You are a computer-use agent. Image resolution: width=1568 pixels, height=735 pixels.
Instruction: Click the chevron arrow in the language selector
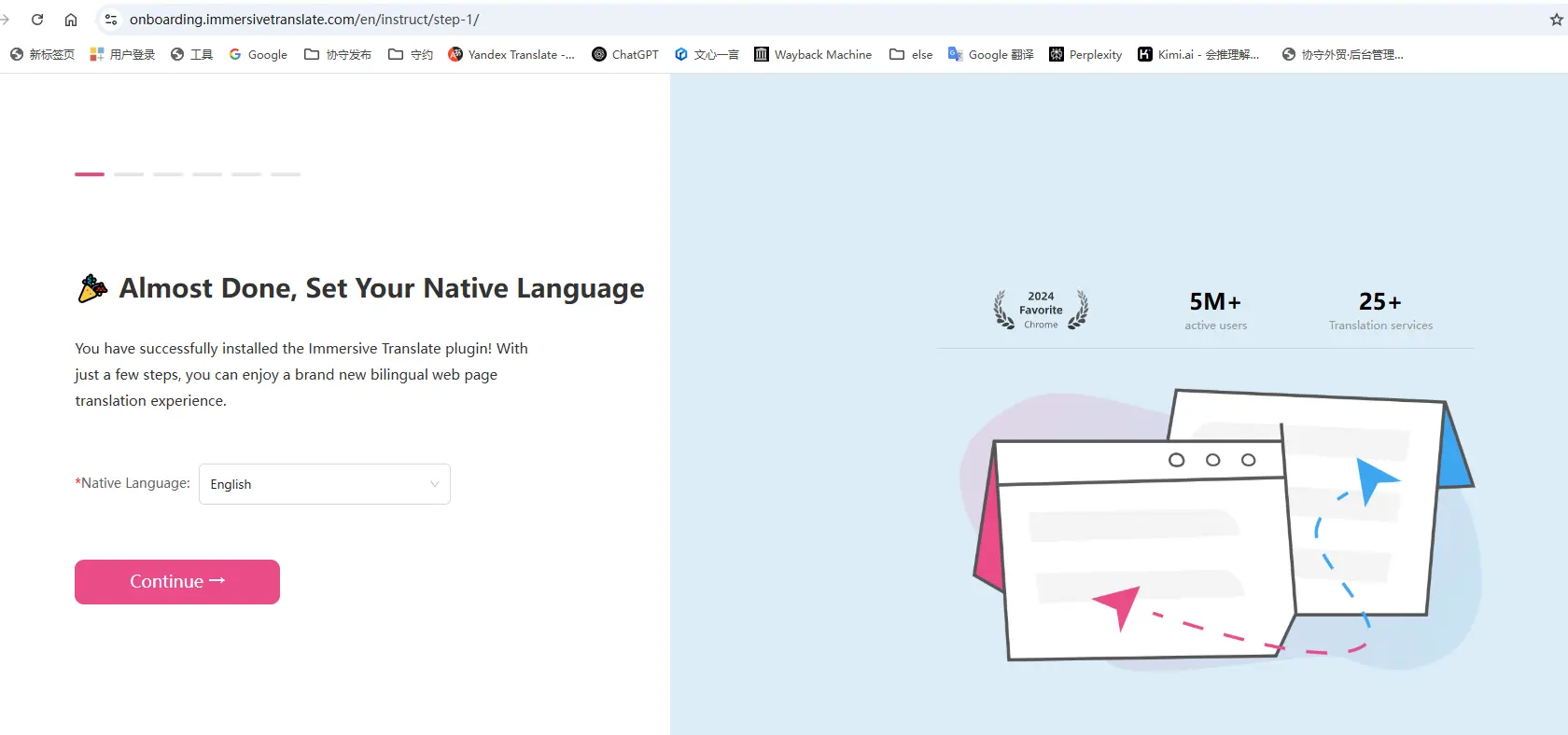[434, 484]
